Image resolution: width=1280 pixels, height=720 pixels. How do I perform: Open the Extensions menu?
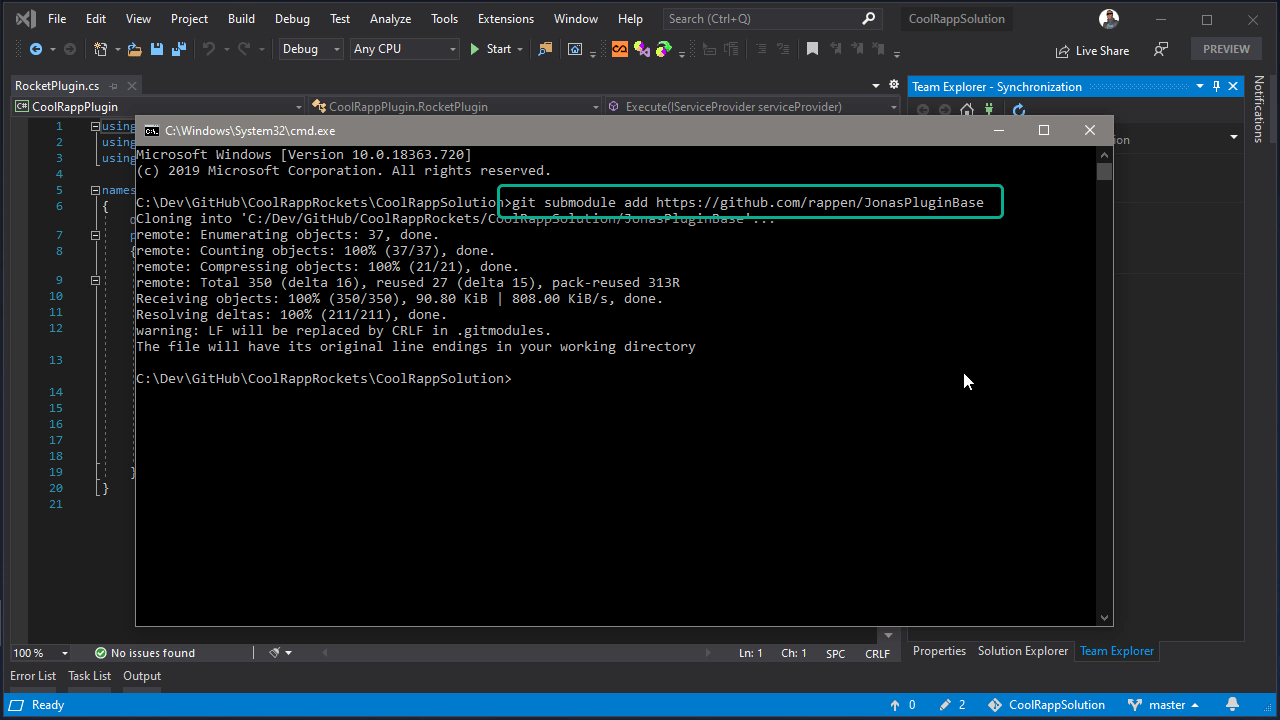[x=505, y=18]
